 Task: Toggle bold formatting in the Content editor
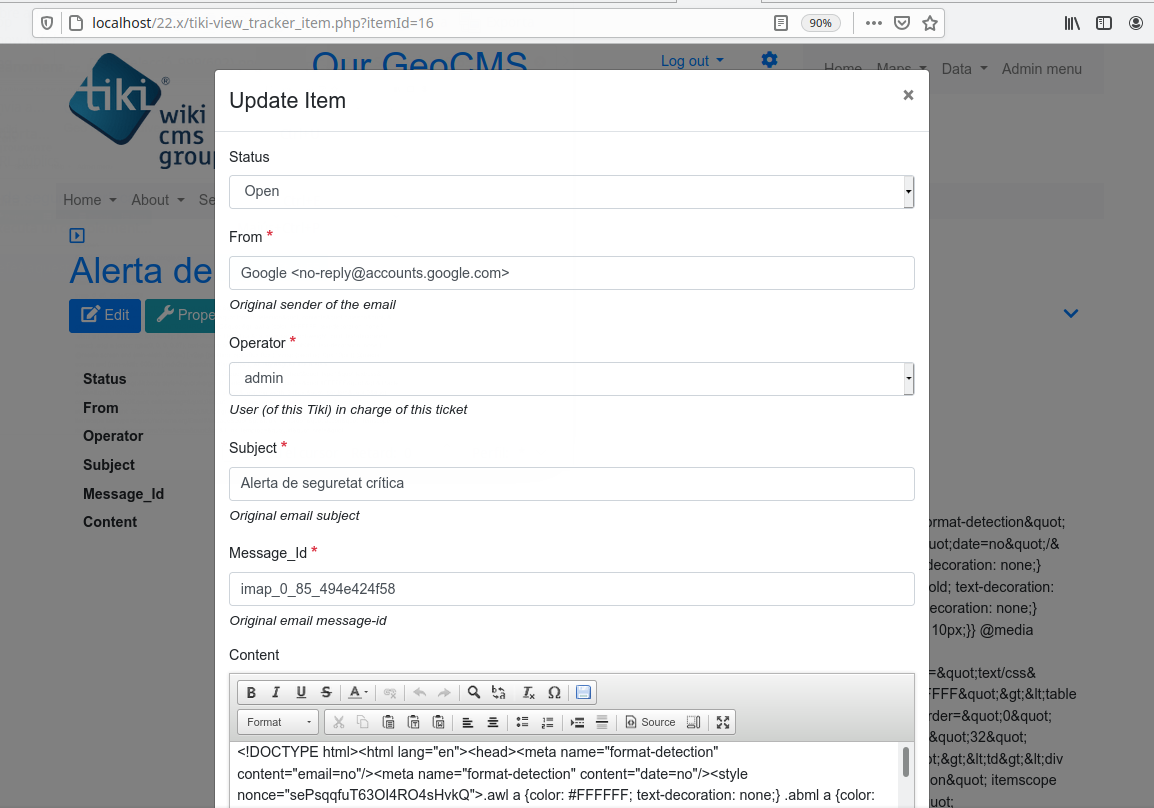tap(251, 692)
